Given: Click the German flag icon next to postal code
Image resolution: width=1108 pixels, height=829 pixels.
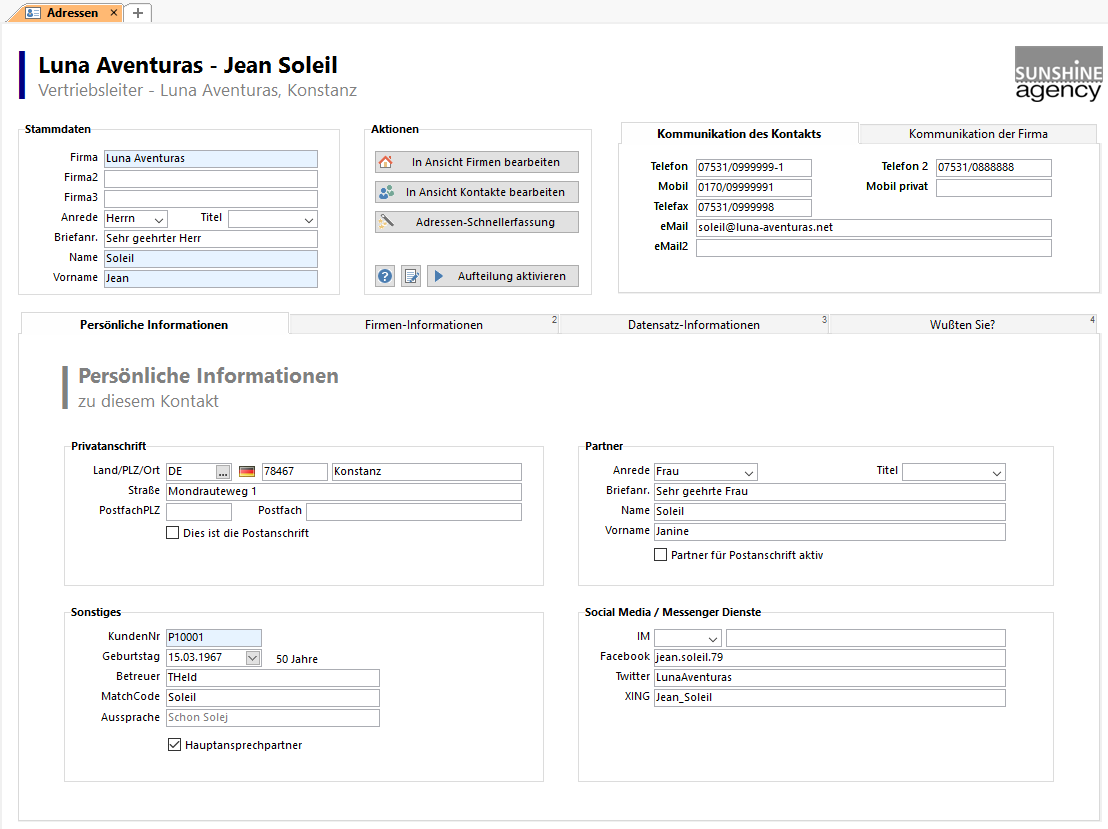Looking at the screenshot, I should click(x=247, y=472).
